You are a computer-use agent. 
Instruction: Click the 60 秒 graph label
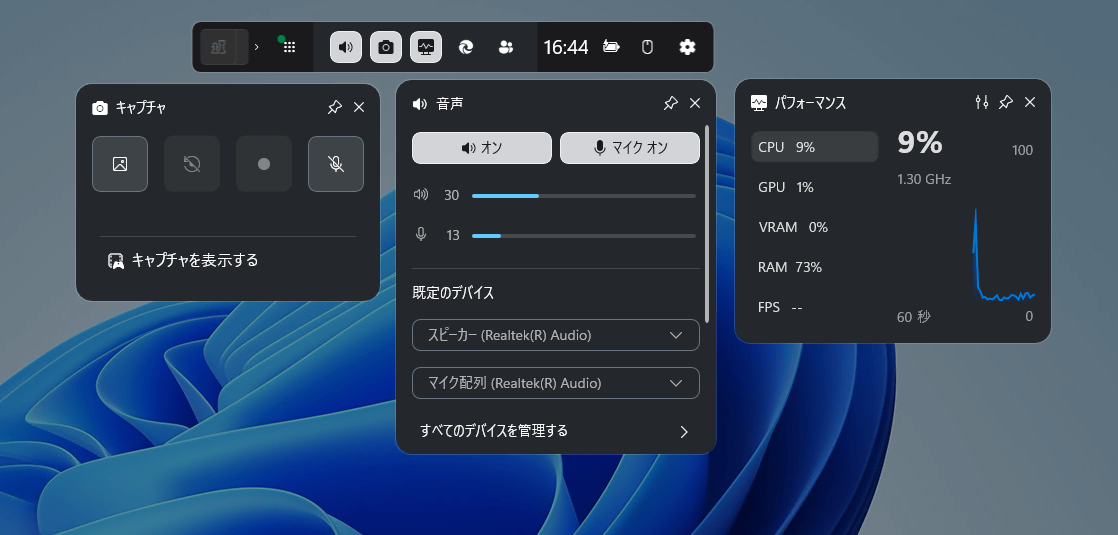click(913, 317)
